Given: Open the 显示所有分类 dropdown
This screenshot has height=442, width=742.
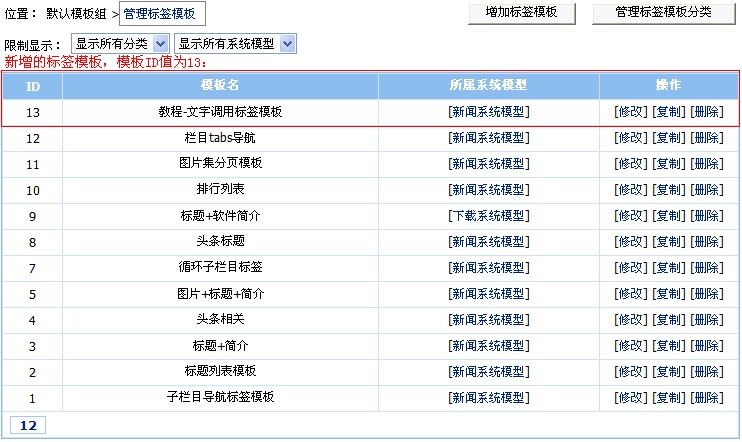Looking at the screenshot, I should coord(120,44).
